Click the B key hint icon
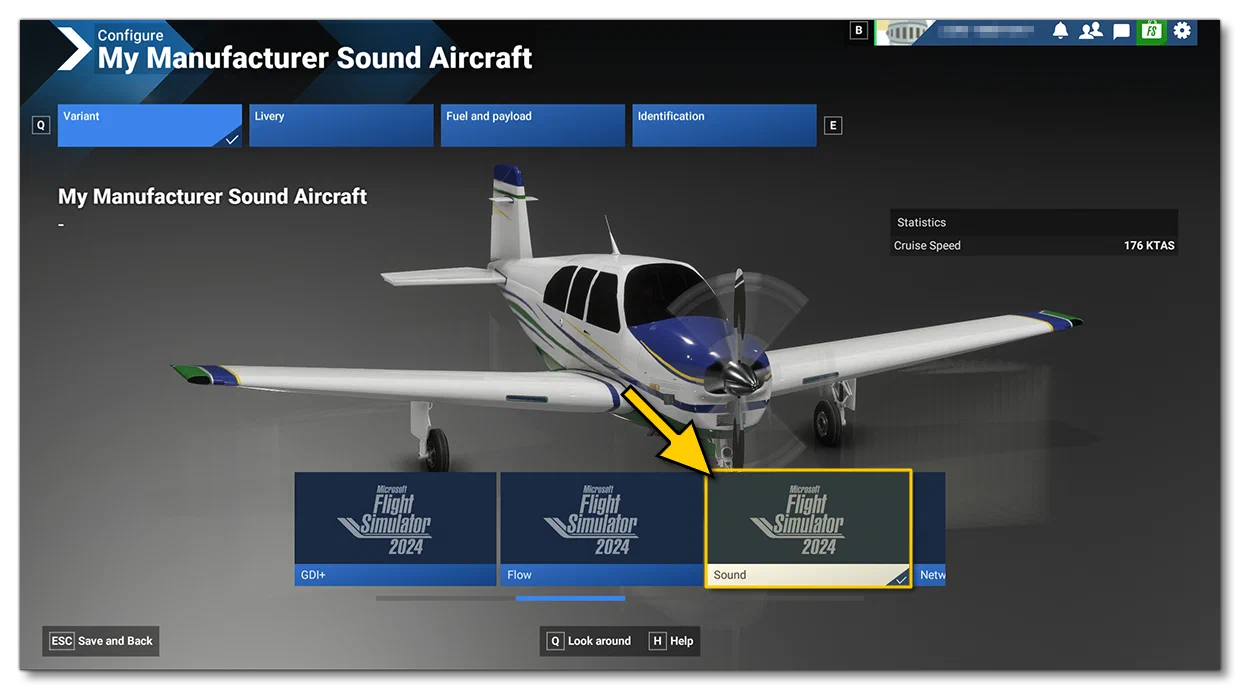 (858, 30)
